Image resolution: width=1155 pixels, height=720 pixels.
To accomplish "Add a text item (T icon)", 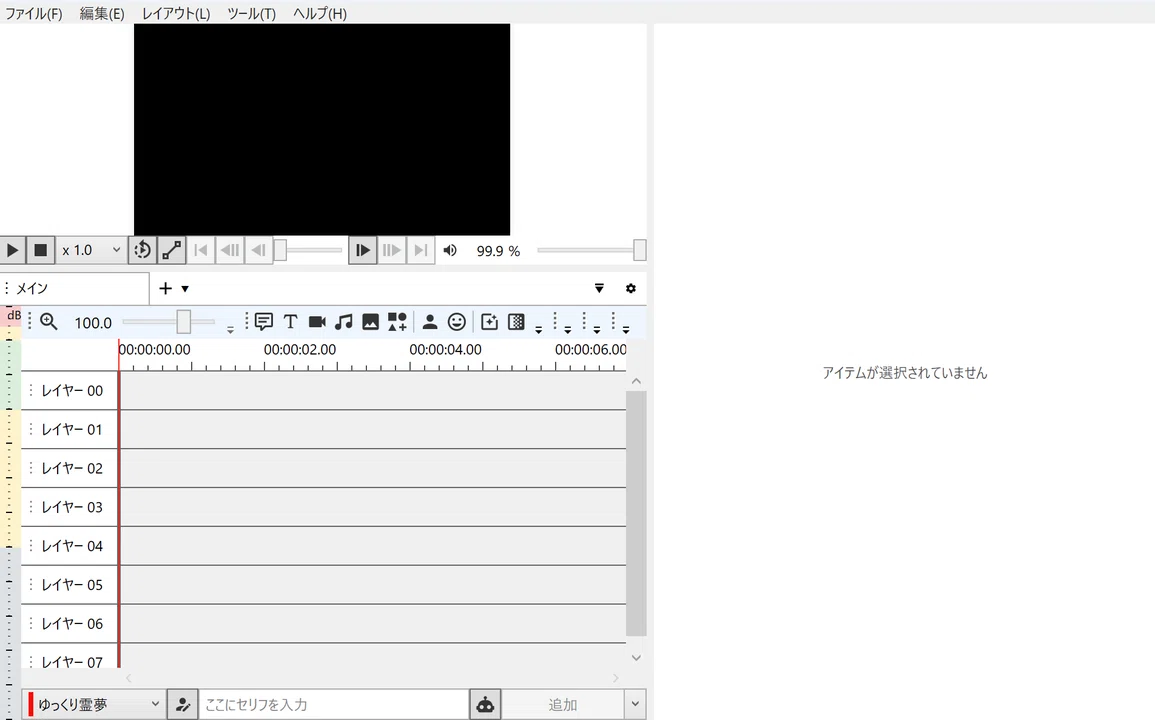I will 290,322.
